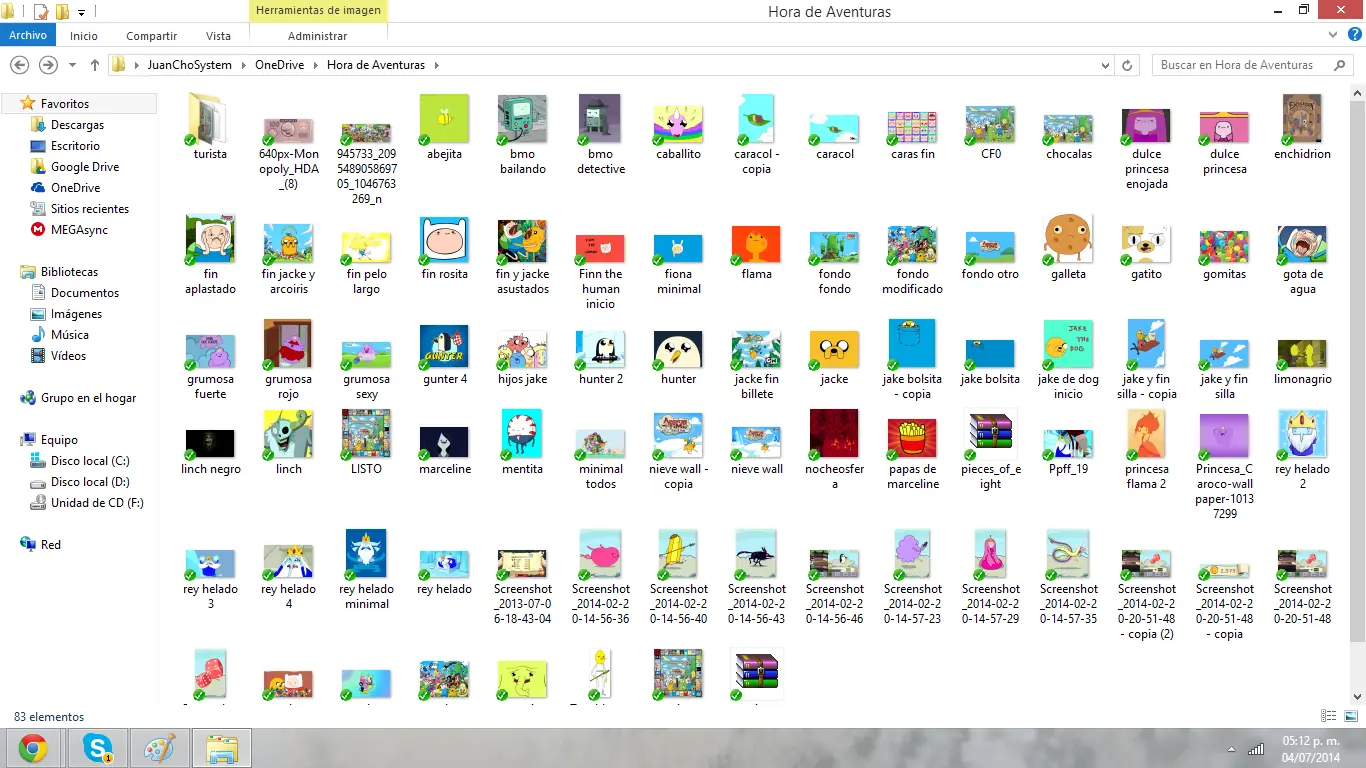Click the scrollbar down arrow in file list

click(1357, 696)
